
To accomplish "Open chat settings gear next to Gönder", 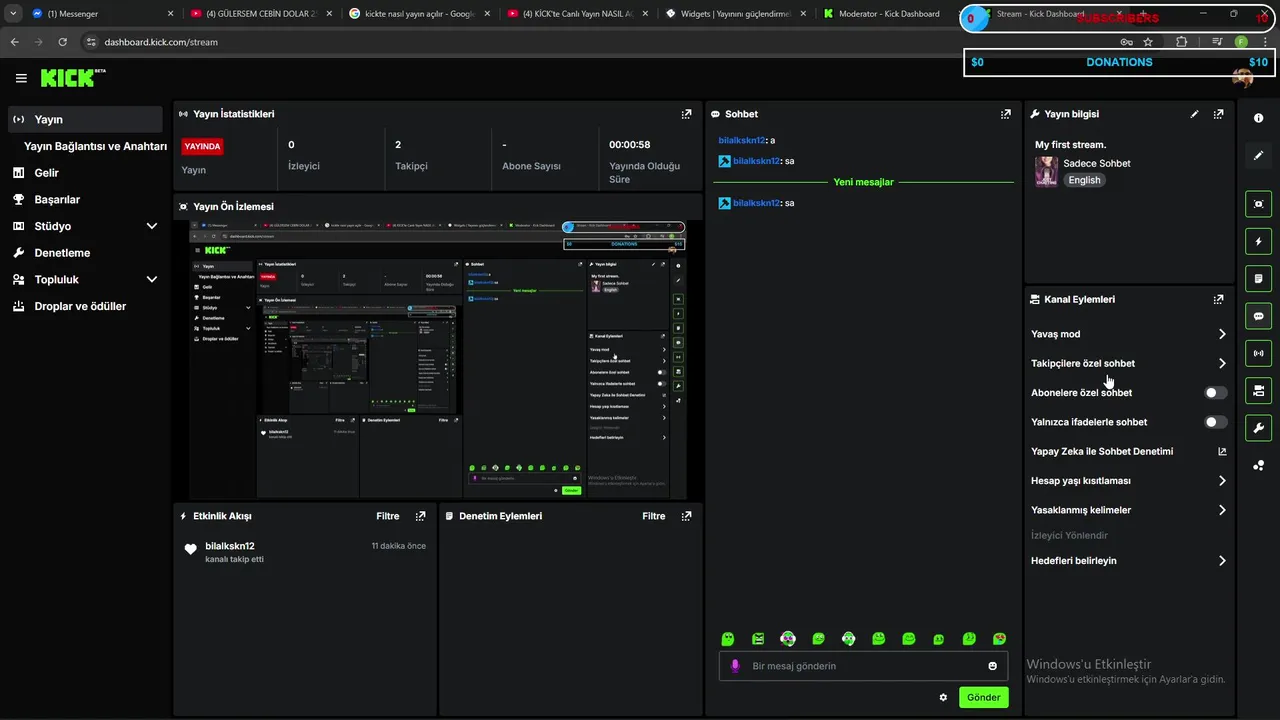I will (x=943, y=697).
